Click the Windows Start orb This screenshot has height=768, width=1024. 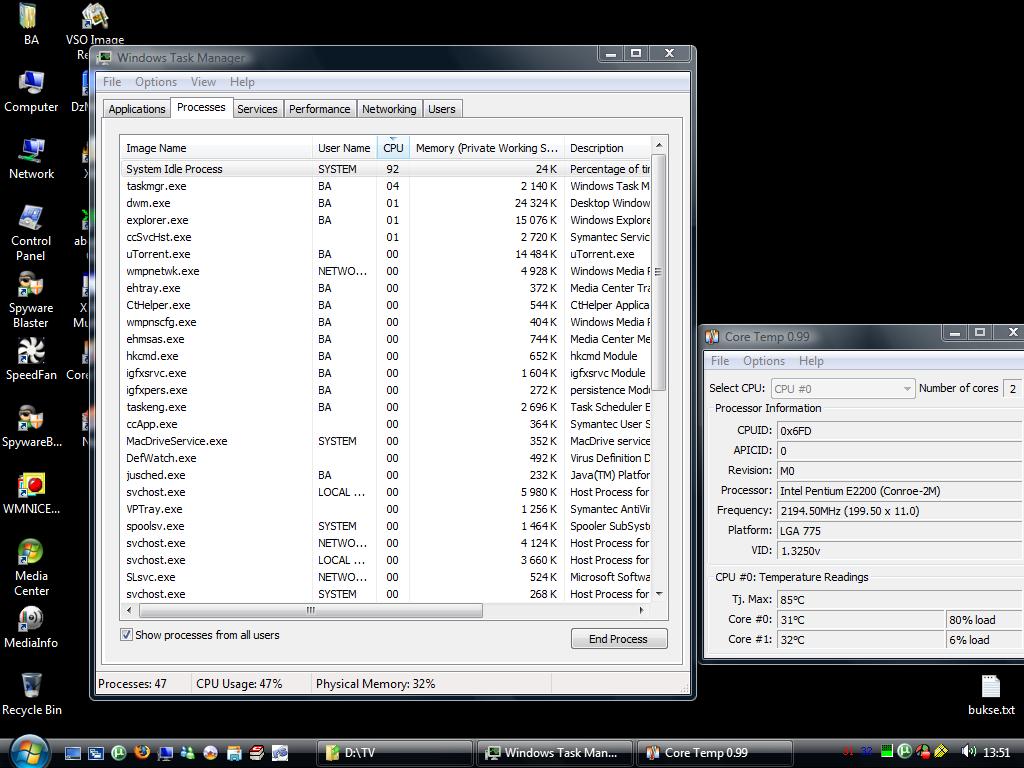tap(28, 751)
